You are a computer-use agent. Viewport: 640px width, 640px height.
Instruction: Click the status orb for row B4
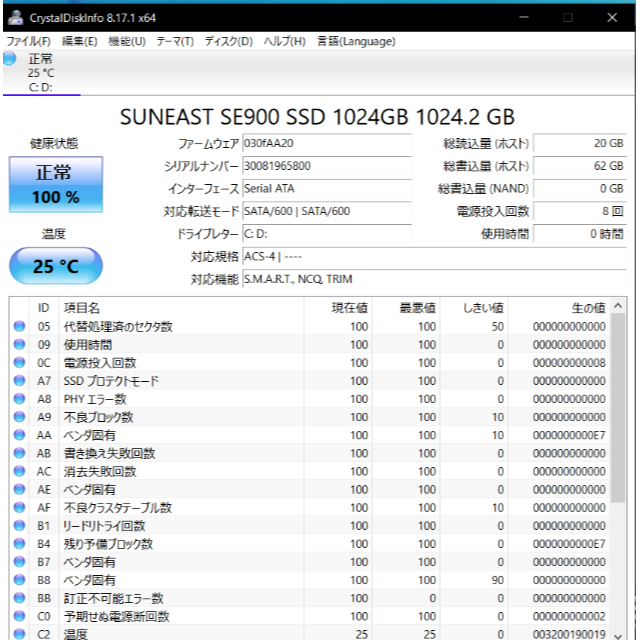(x=19, y=544)
